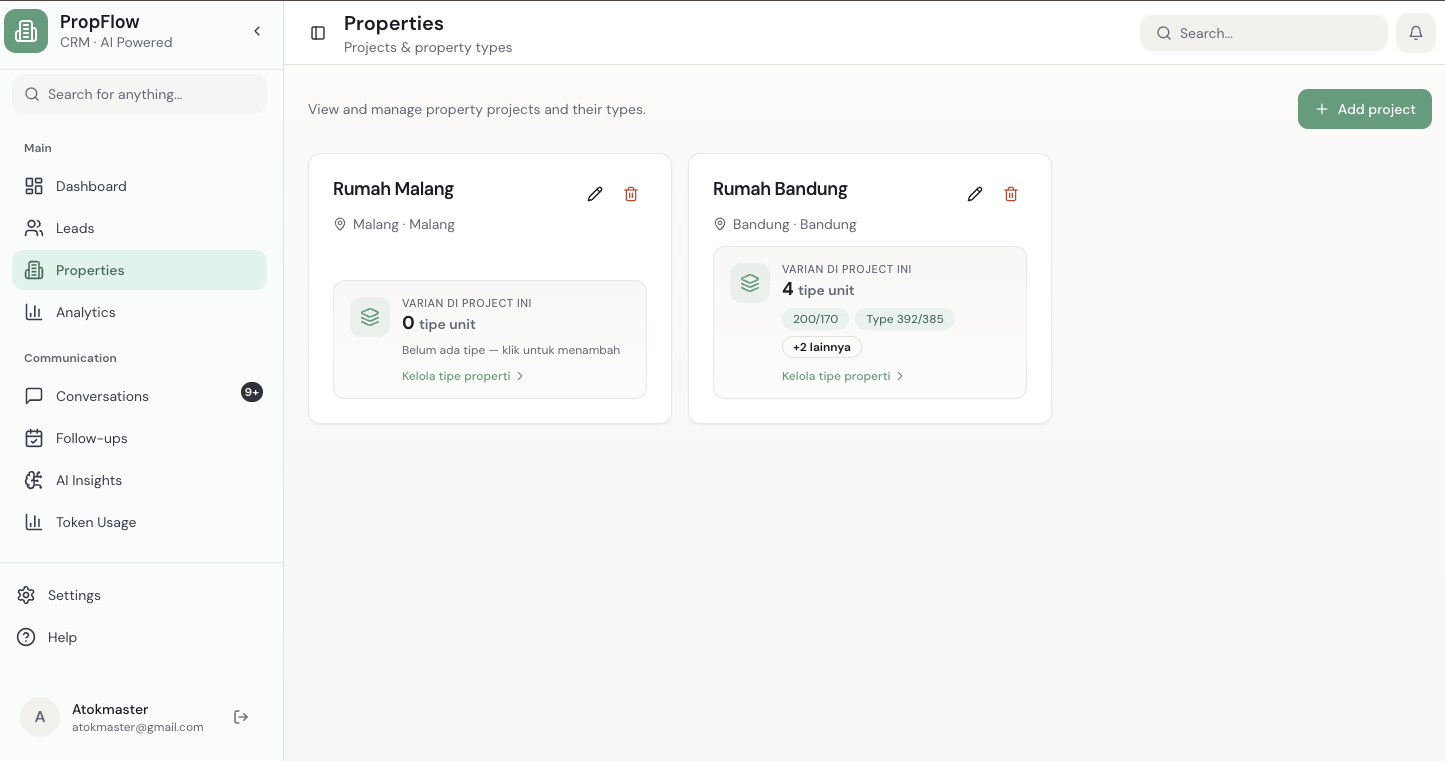Focus the 'Search for anything' sidebar field

point(140,94)
